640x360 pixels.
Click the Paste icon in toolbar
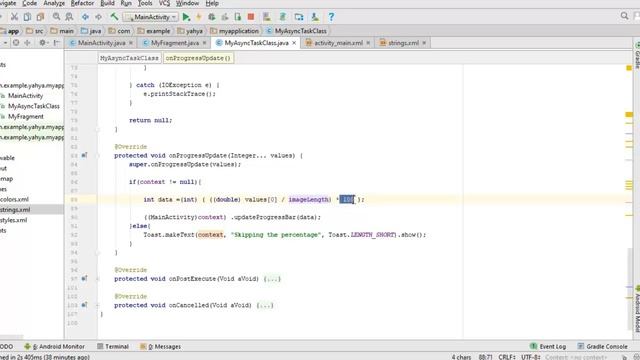coord(40,17)
